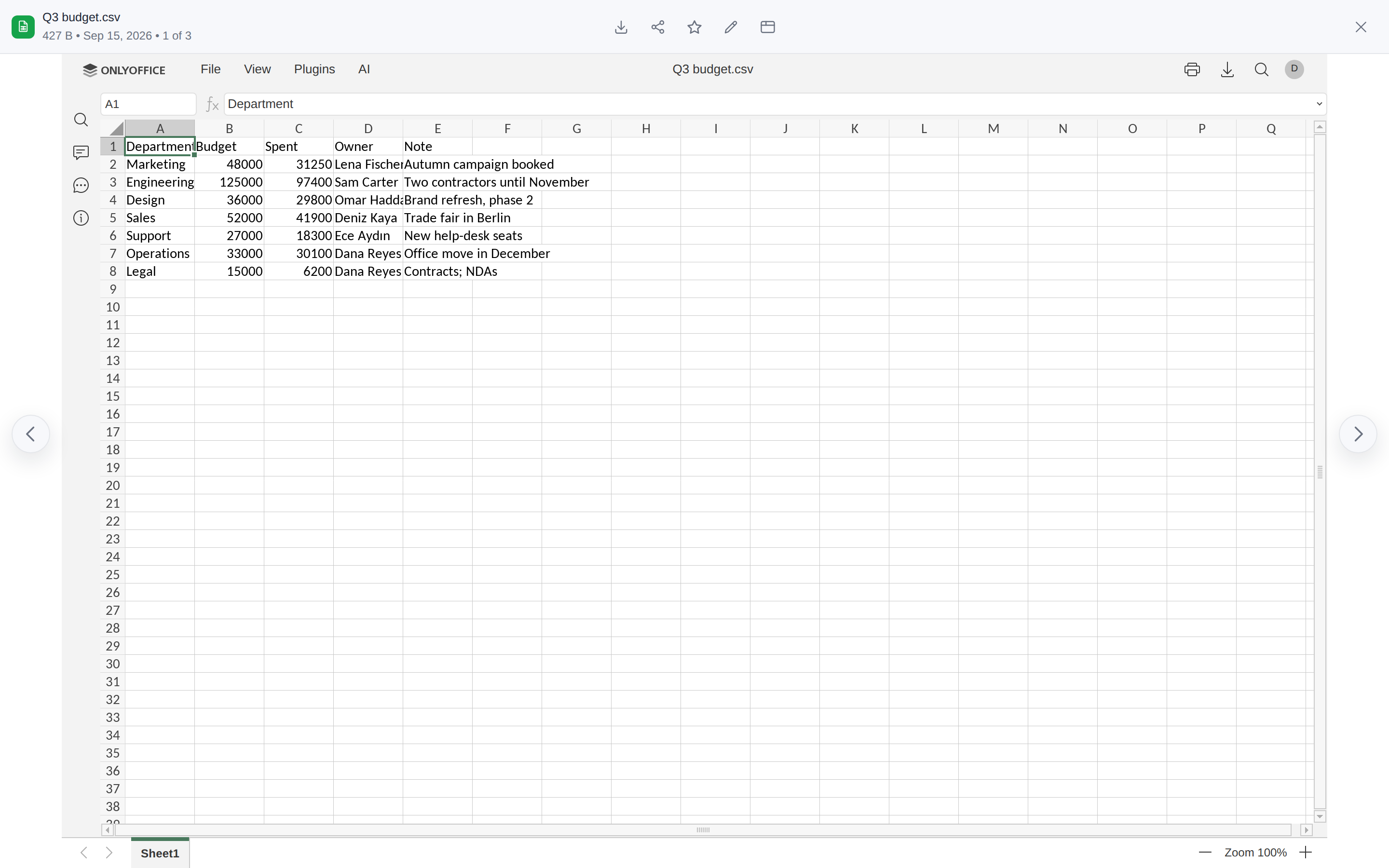Go to the next file
Image resolution: width=1389 pixels, height=868 pixels.
(1358, 434)
